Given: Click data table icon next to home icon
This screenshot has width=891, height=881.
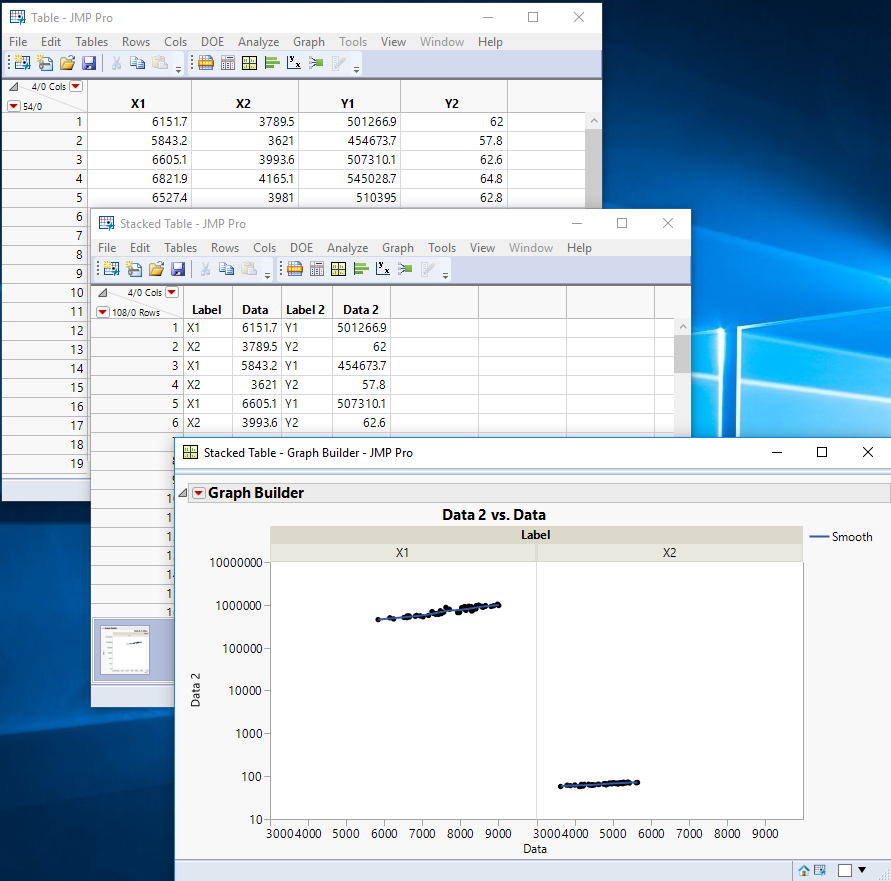Looking at the screenshot, I should point(819,870).
